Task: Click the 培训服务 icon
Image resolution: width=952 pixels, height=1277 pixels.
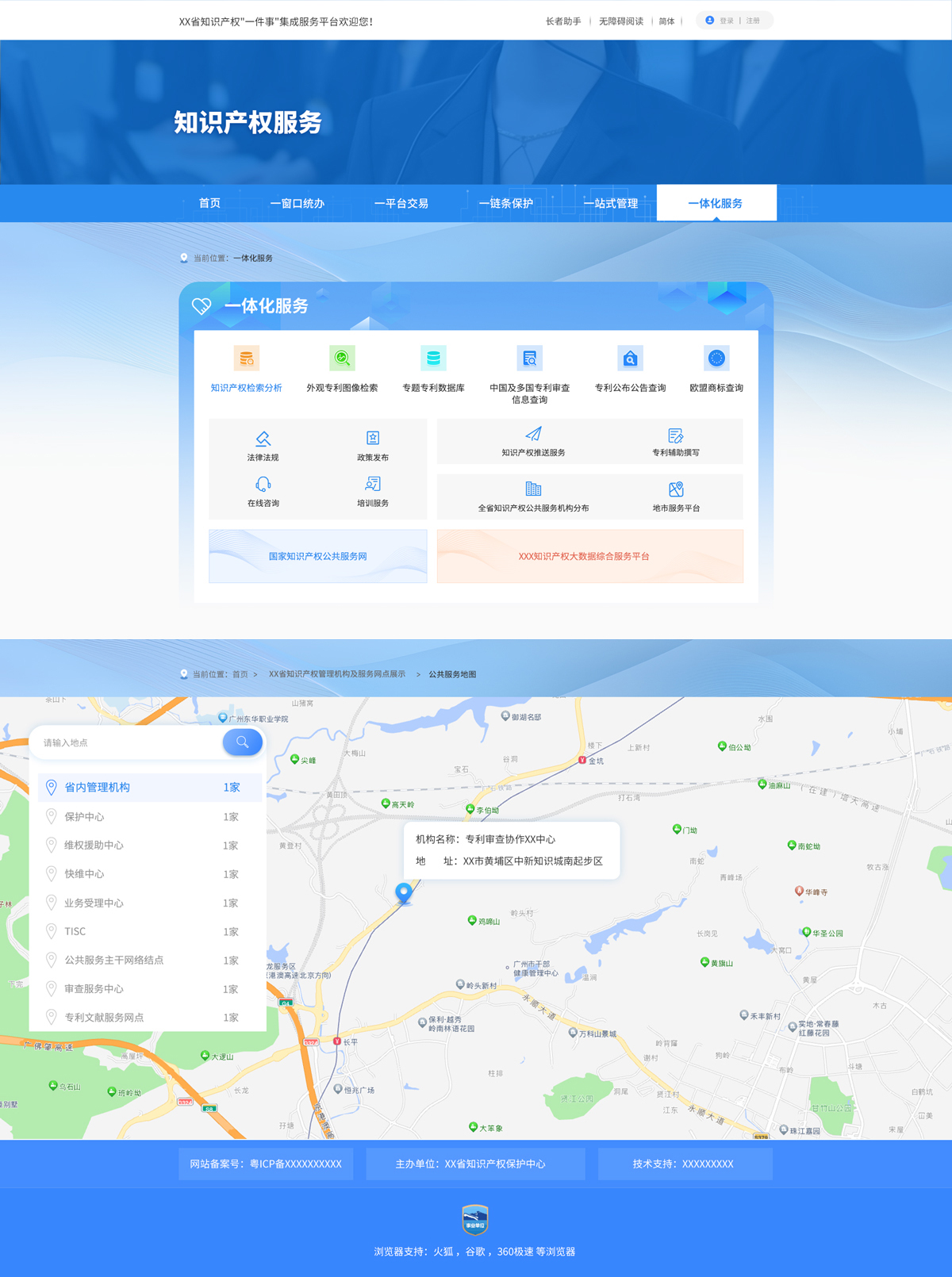Action: coord(373,484)
